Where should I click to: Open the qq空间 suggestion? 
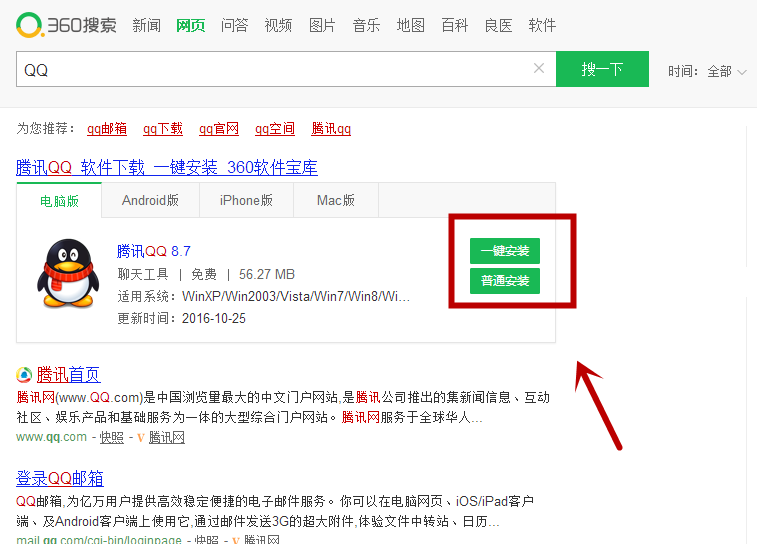pyautogui.click(x=275, y=129)
